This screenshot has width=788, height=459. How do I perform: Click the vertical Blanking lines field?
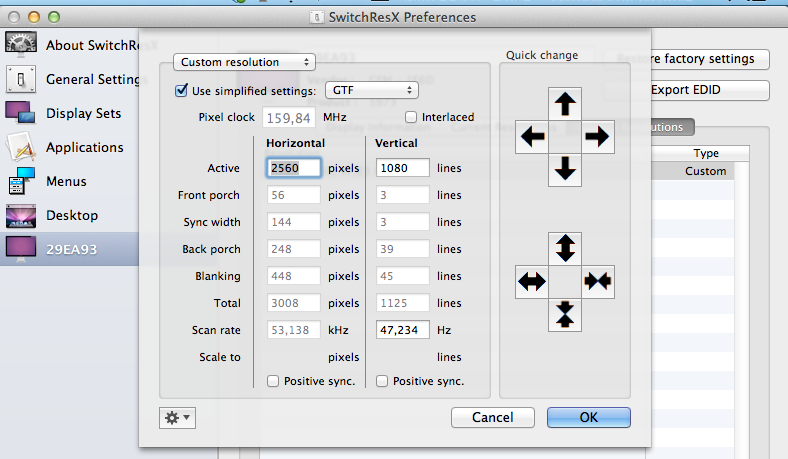[x=403, y=276]
